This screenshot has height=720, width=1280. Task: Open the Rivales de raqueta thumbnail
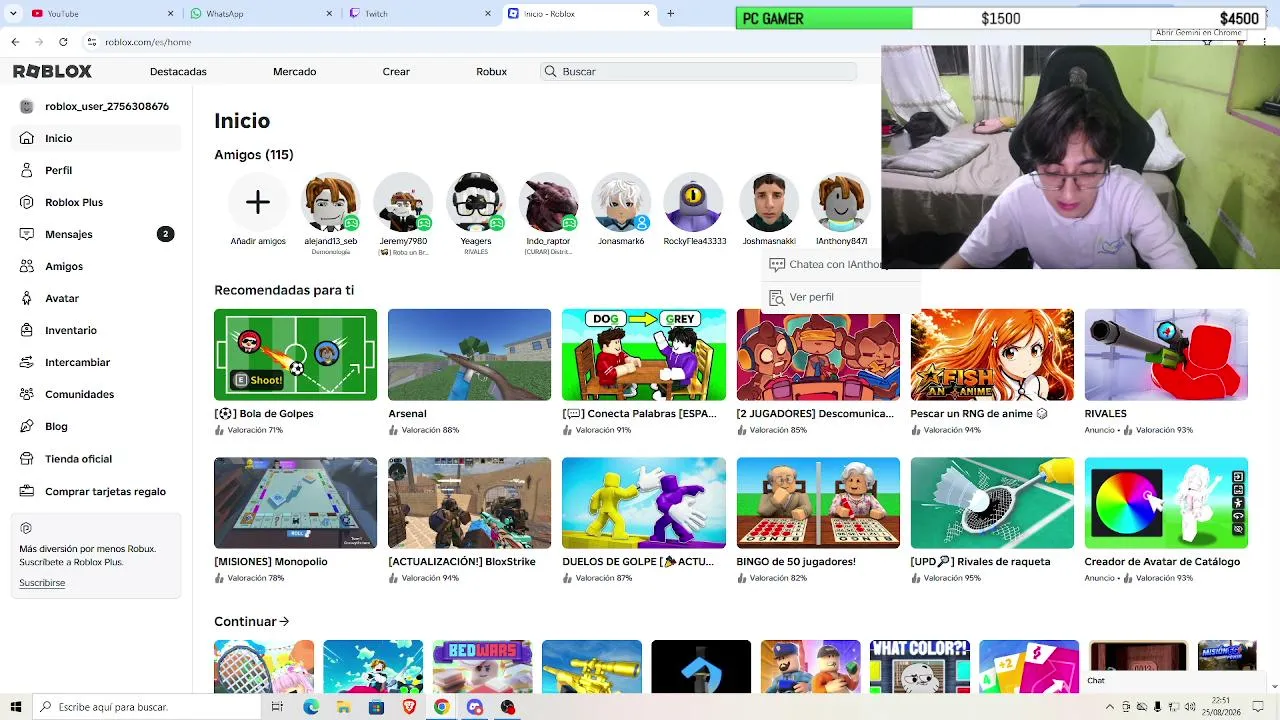point(992,503)
